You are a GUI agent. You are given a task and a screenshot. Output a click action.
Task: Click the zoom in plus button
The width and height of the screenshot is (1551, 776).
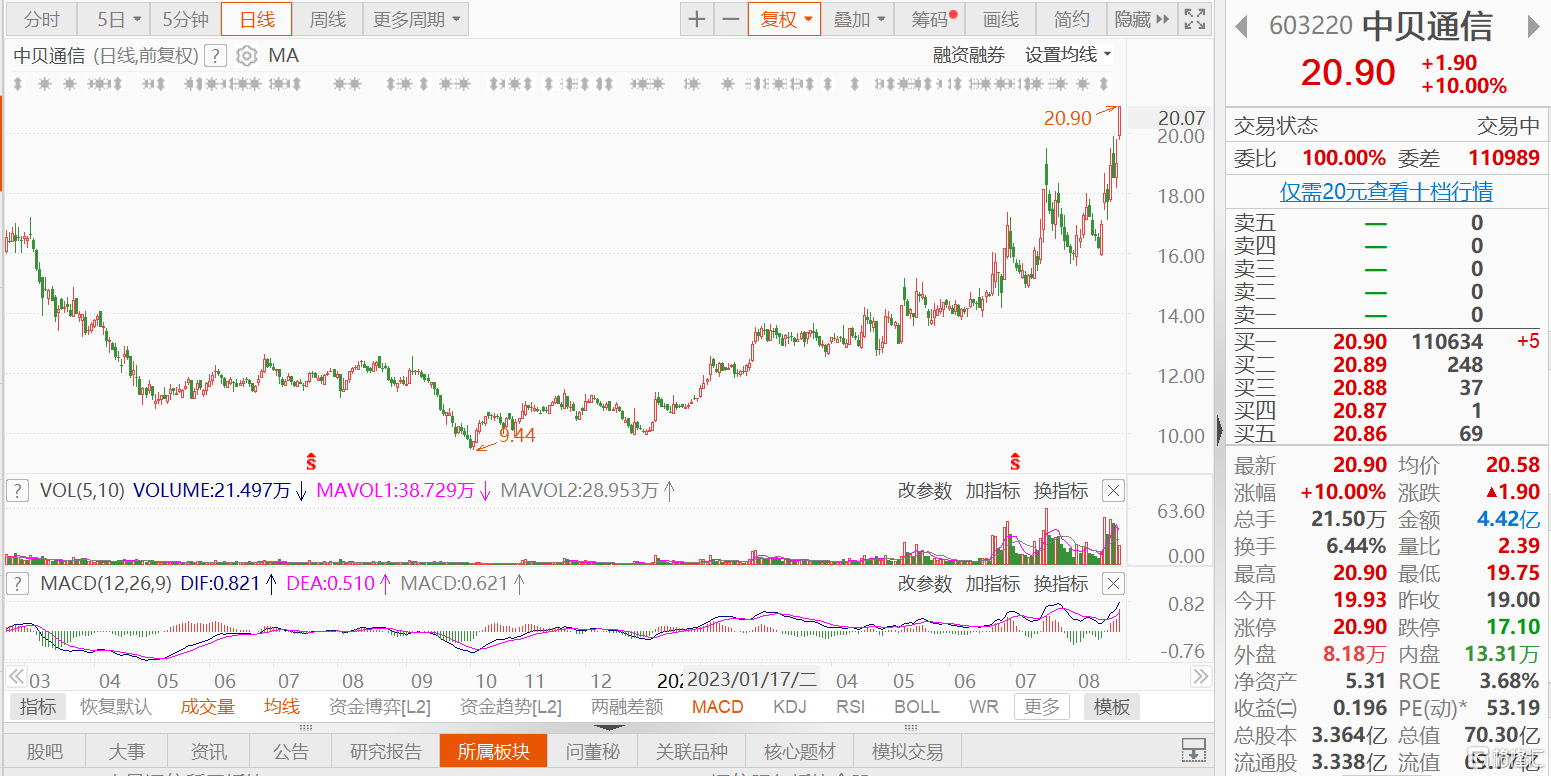(x=697, y=19)
